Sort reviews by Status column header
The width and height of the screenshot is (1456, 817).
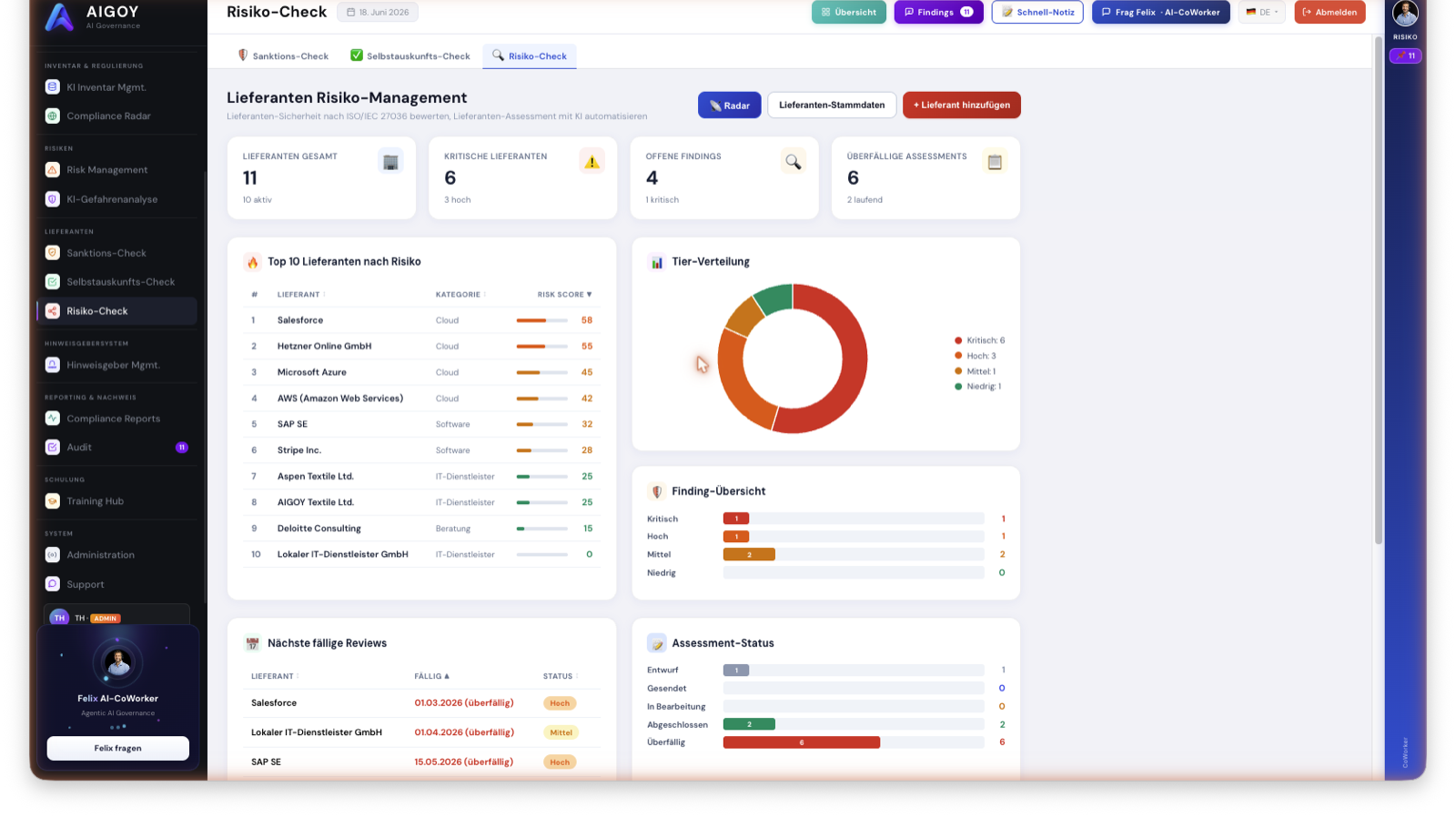[561, 677]
